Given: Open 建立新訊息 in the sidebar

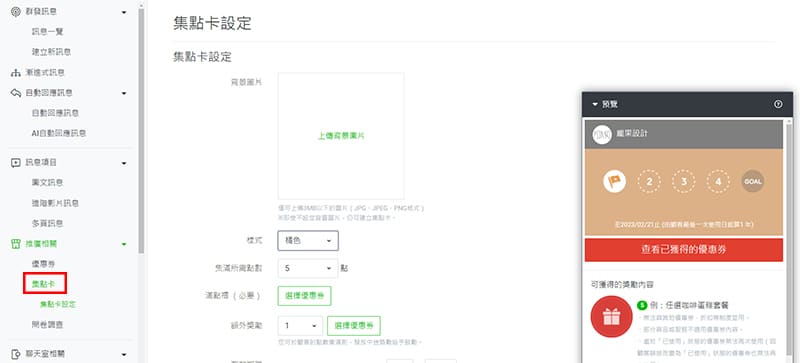Looking at the screenshot, I should [x=51, y=52].
